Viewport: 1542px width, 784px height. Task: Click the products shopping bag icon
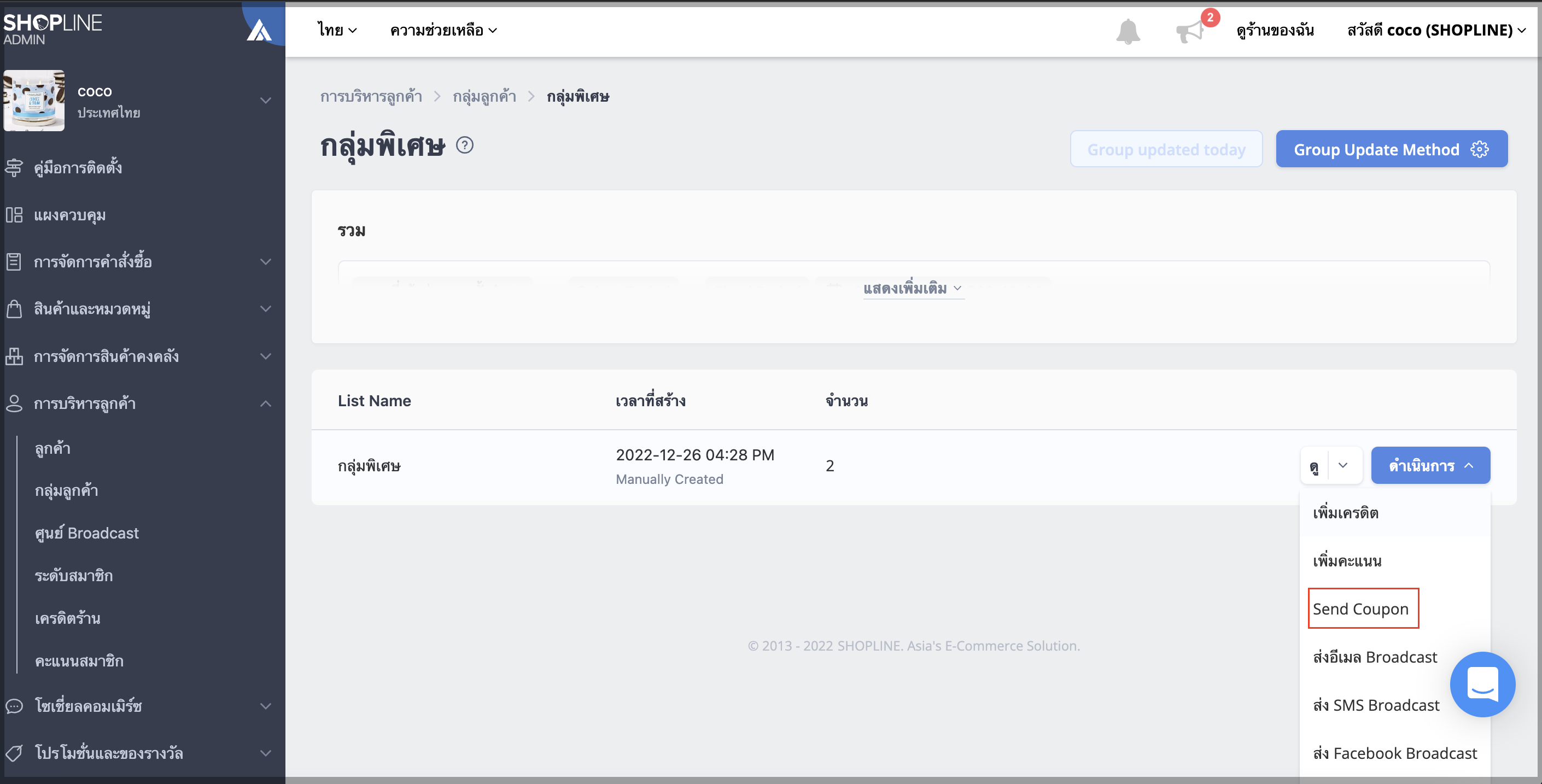(x=14, y=309)
